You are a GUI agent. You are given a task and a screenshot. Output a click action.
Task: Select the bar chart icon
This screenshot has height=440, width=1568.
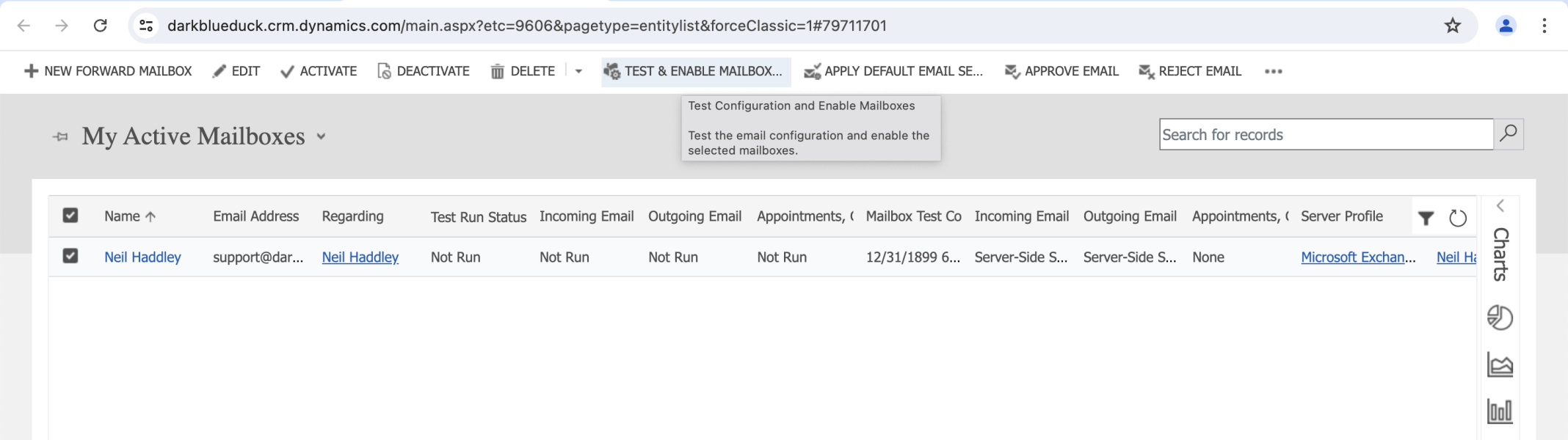point(1500,411)
